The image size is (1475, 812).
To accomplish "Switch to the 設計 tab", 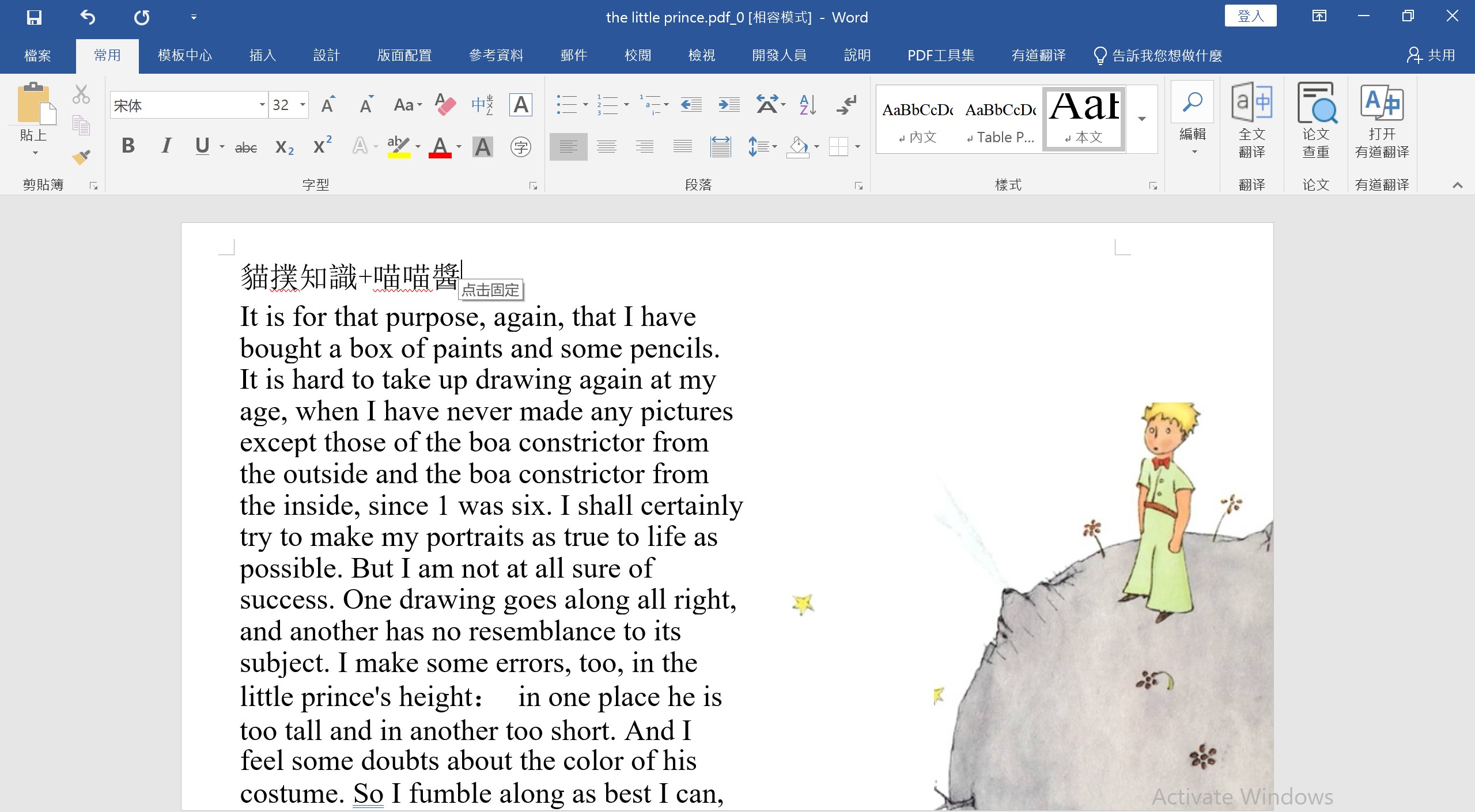I will point(327,55).
